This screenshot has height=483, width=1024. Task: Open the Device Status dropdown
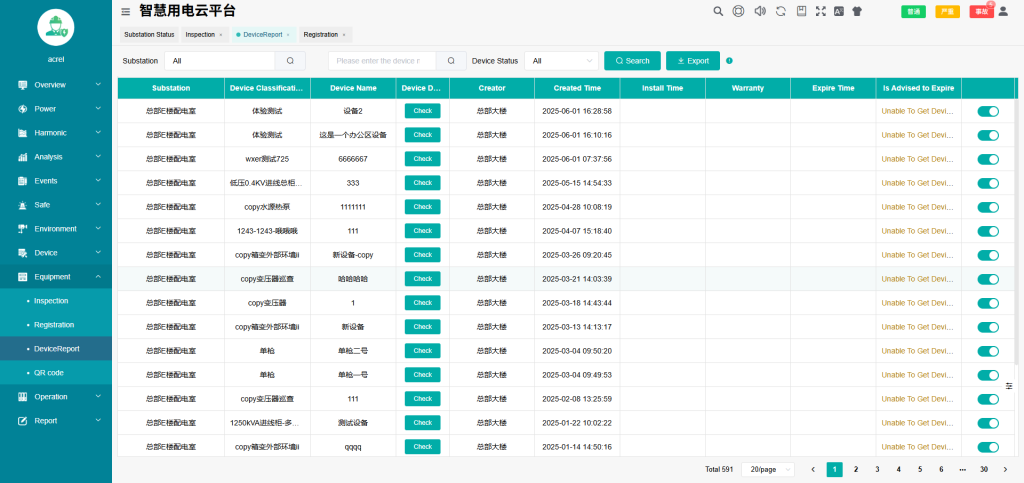pyautogui.click(x=562, y=61)
